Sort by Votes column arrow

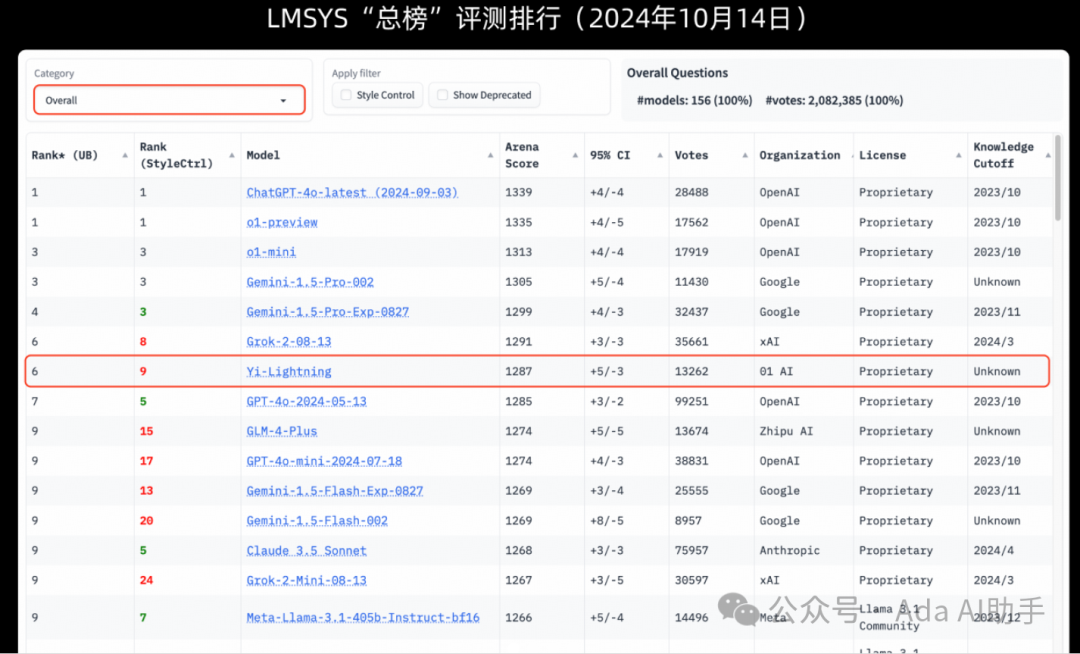tap(745, 156)
